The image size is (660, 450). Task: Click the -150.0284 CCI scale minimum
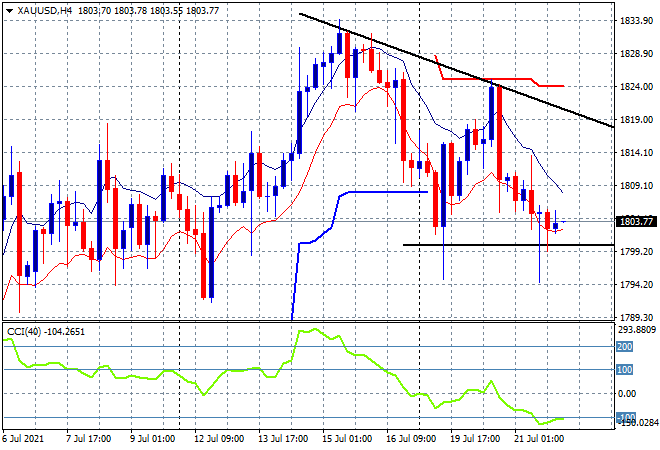637,423
